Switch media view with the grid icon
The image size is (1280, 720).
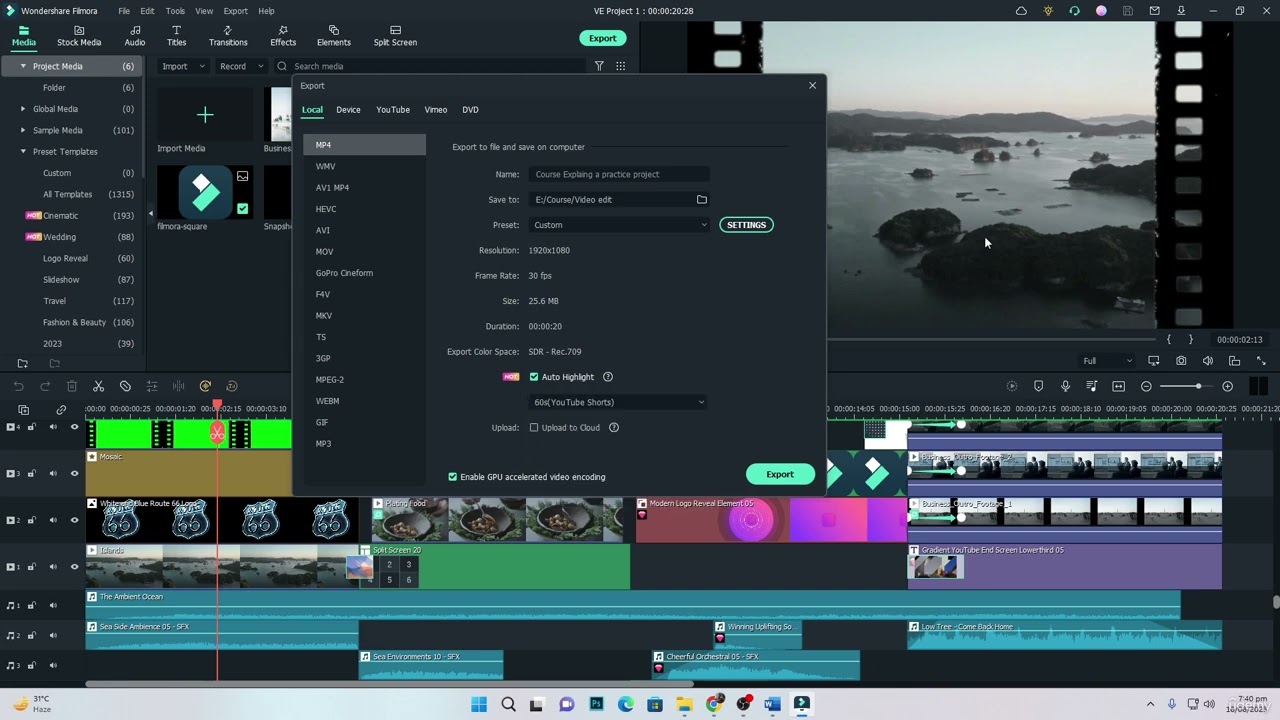point(621,66)
